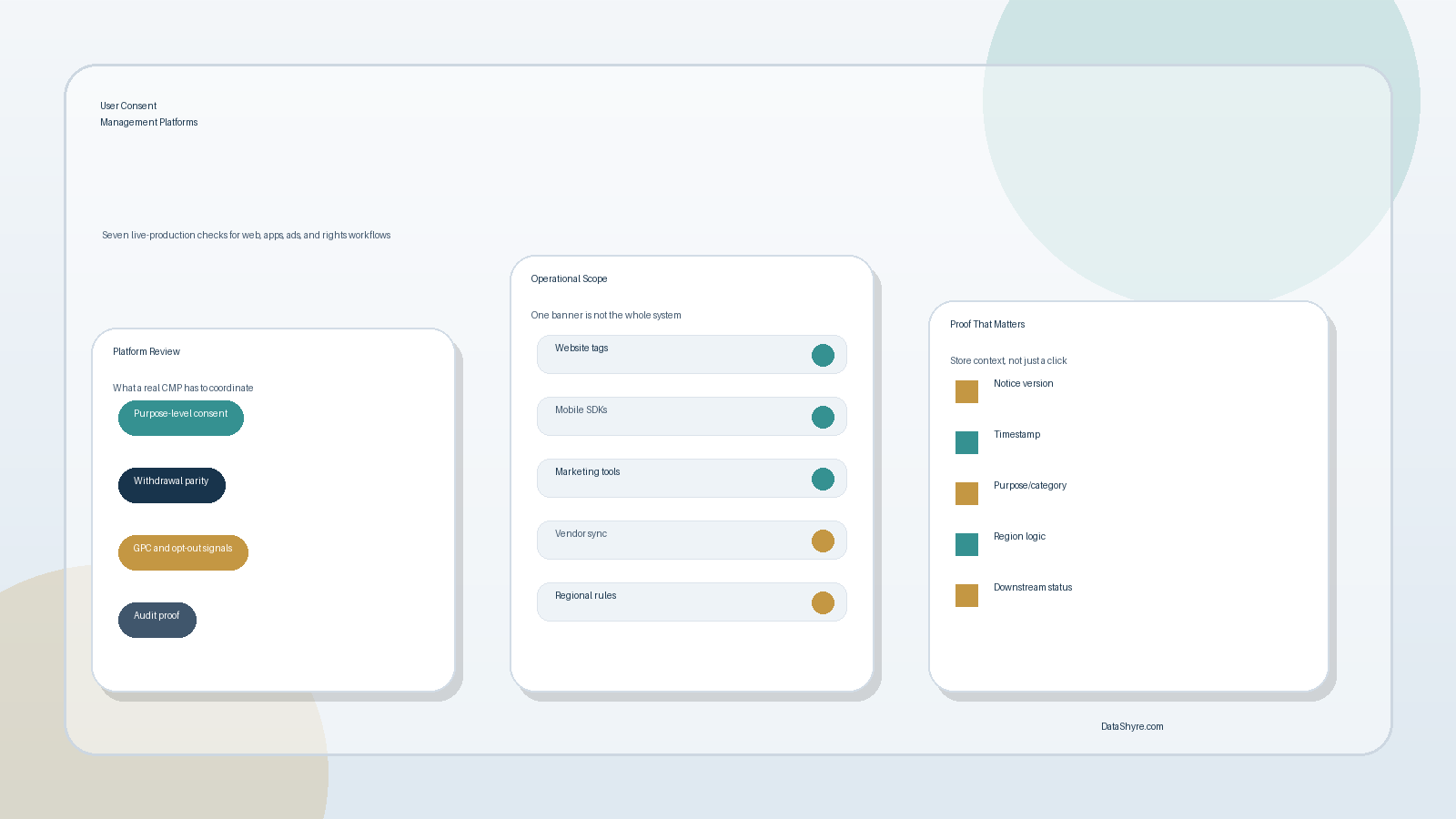The image size is (1456, 819).
Task: Click 'Store context, not just a click'
Action: click(x=1008, y=360)
